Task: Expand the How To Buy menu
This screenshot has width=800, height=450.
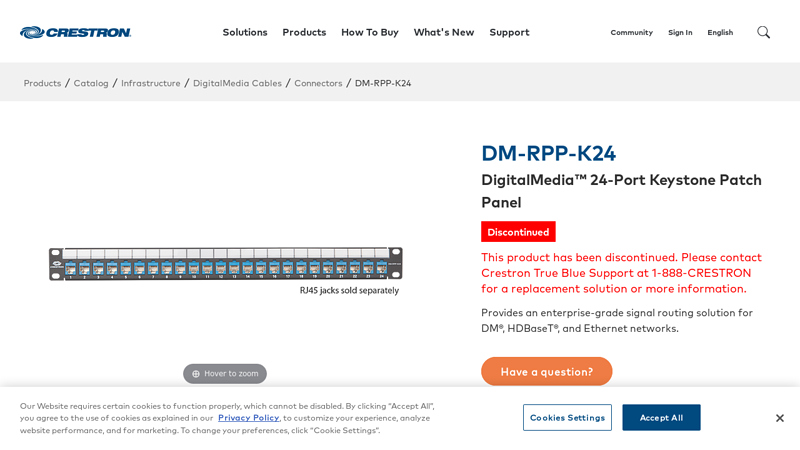Action: coord(369,32)
